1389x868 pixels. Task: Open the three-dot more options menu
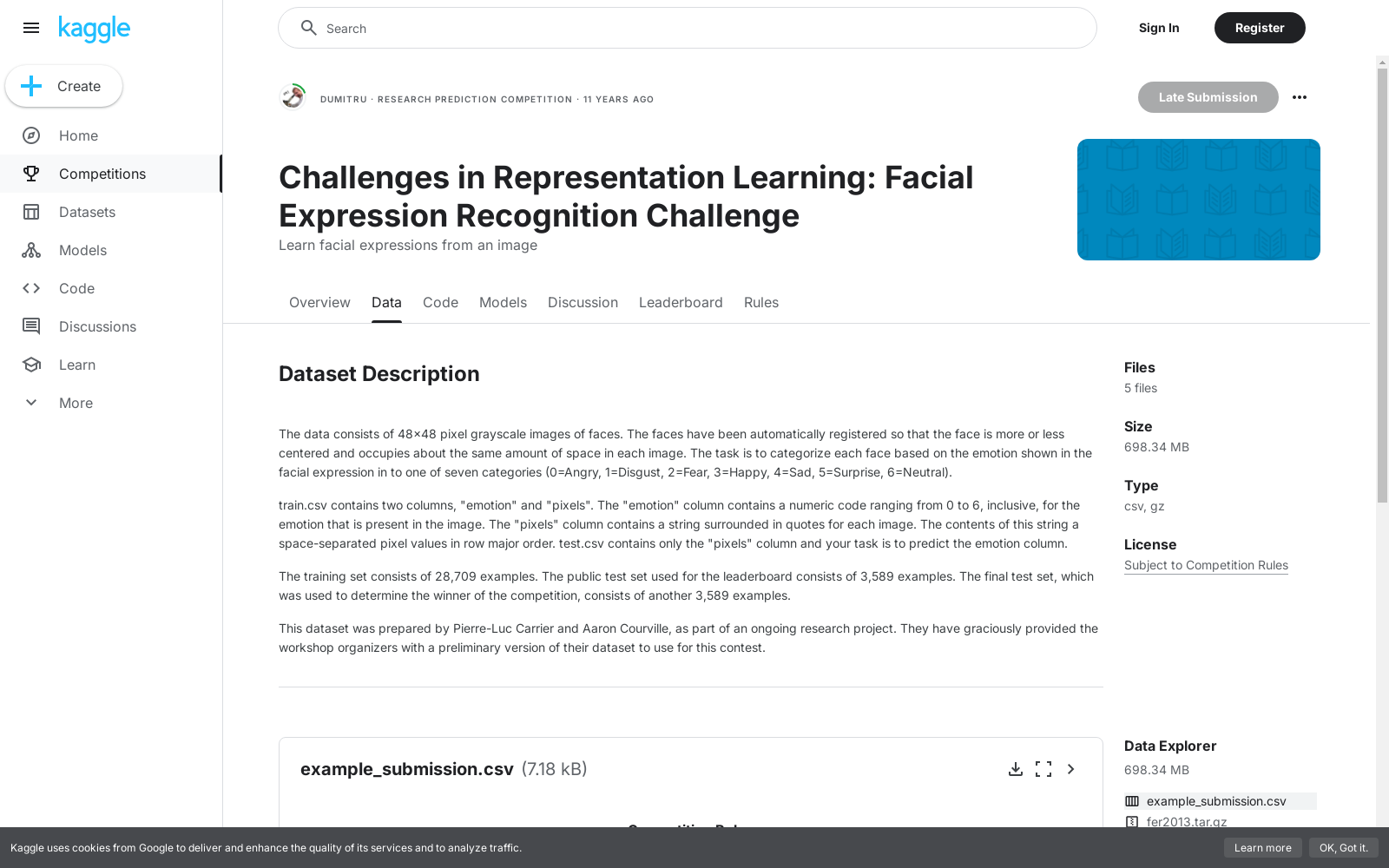coord(1300,97)
